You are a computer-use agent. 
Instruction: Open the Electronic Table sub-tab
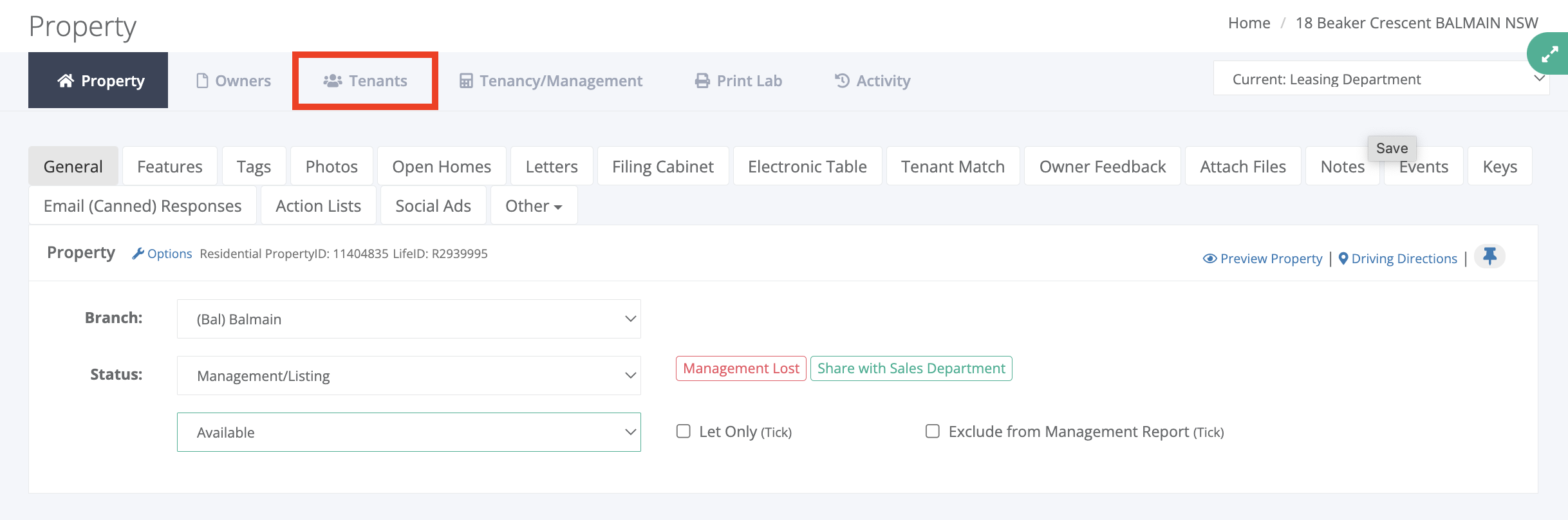tap(807, 167)
